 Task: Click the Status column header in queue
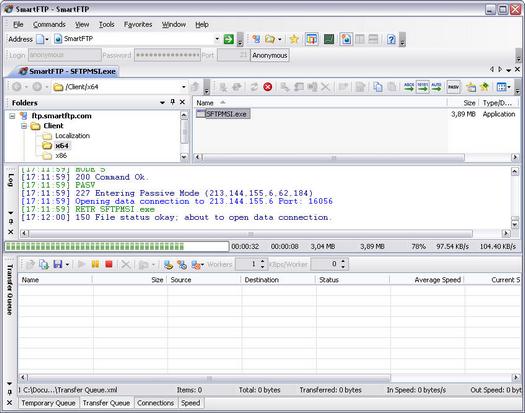click(352, 280)
